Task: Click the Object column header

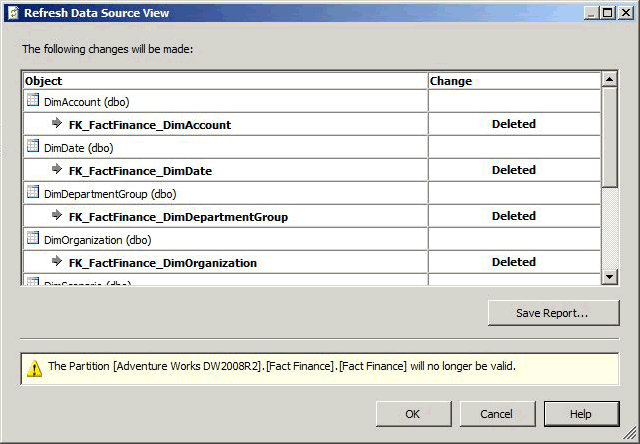Action: pyautogui.click(x=225, y=80)
